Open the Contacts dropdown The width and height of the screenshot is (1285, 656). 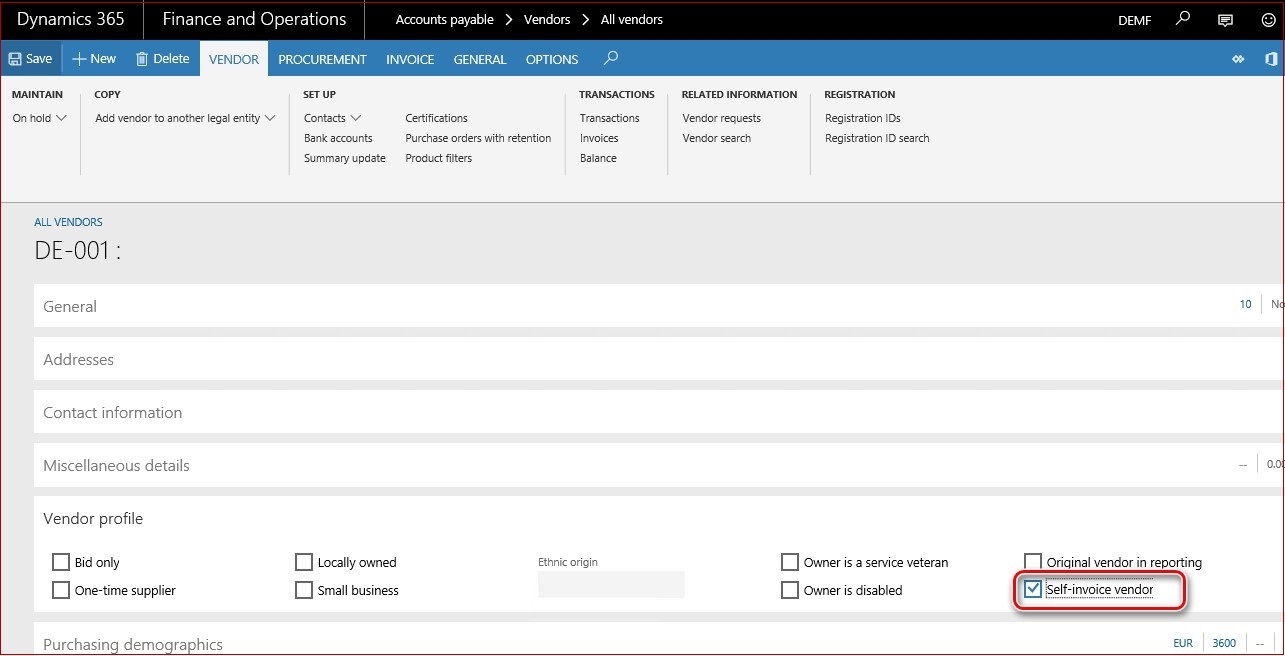(333, 118)
